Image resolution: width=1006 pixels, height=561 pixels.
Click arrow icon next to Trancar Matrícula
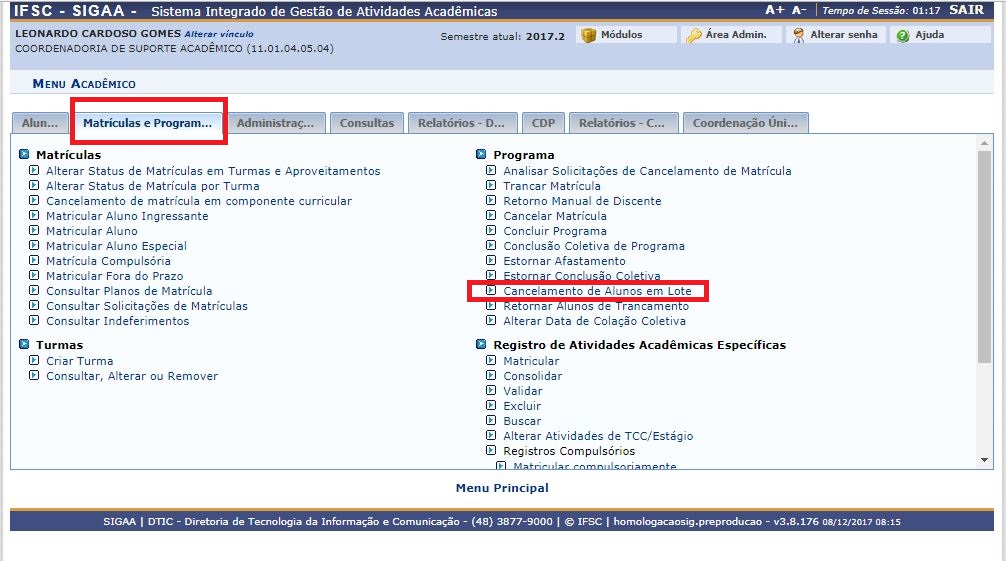pos(491,186)
